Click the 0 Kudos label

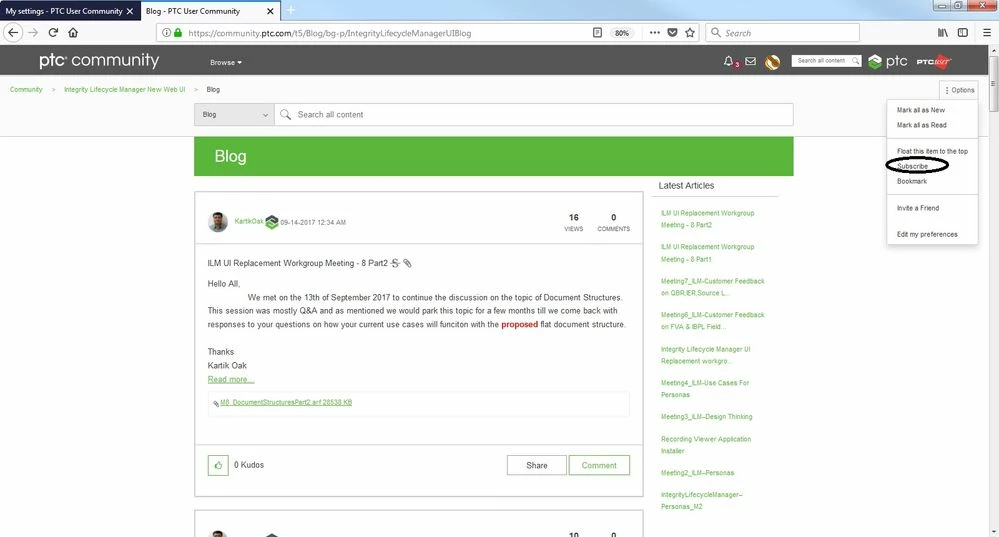tap(248, 465)
